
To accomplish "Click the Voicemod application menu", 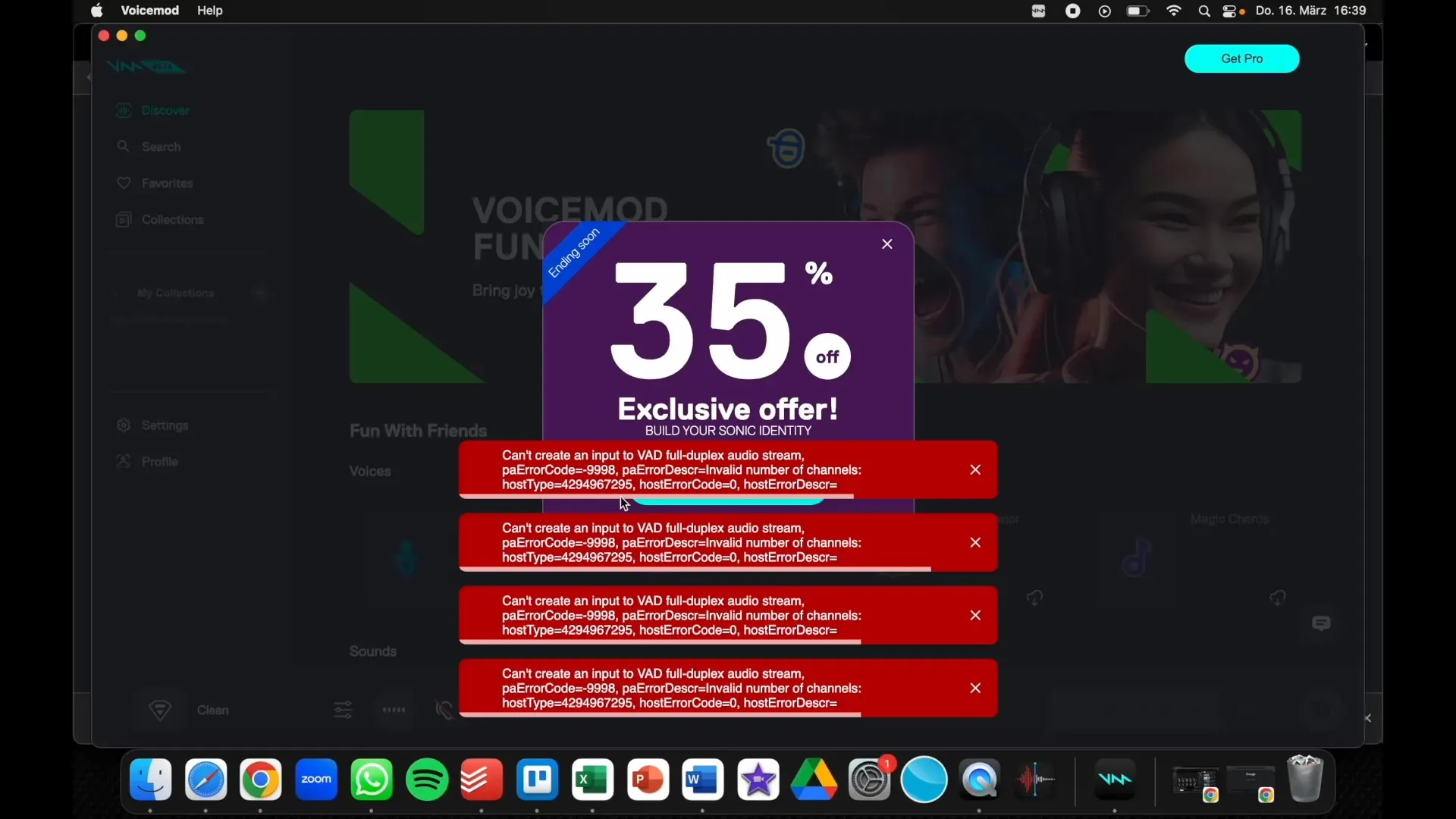I will pyautogui.click(x=149, y=10).
